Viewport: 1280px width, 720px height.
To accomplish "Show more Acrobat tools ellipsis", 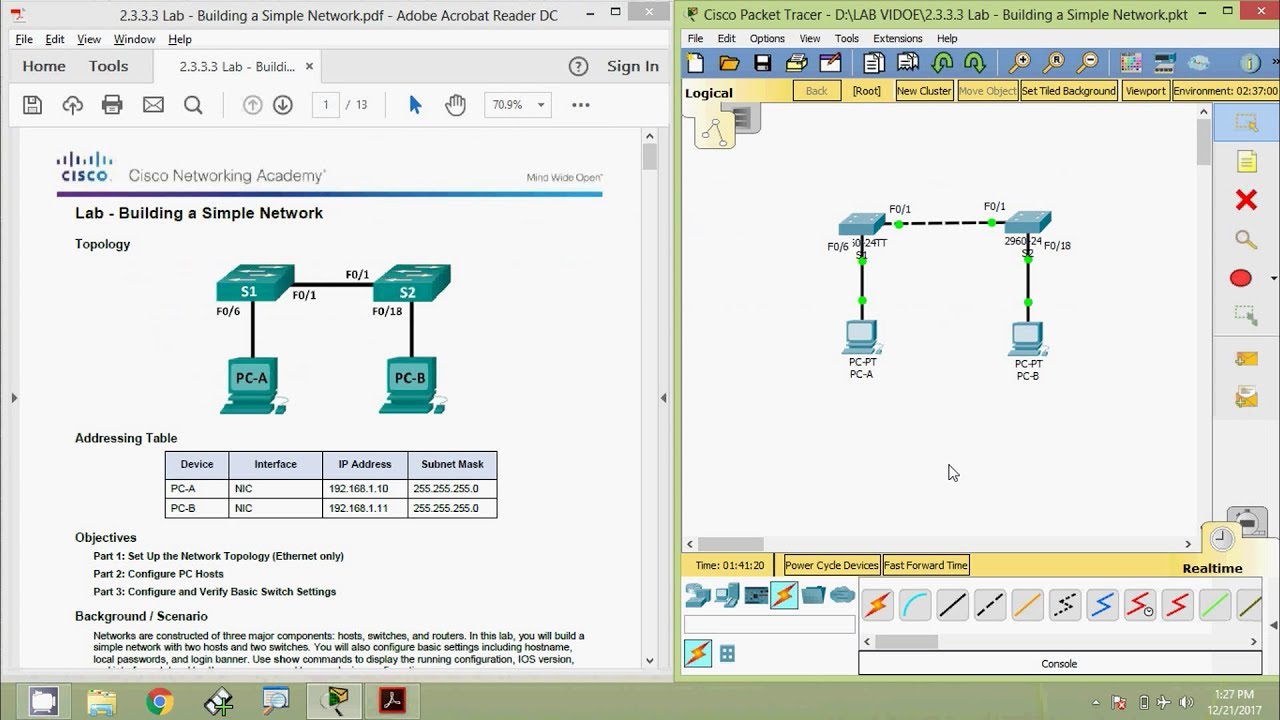I will click(x=581, y=105).
